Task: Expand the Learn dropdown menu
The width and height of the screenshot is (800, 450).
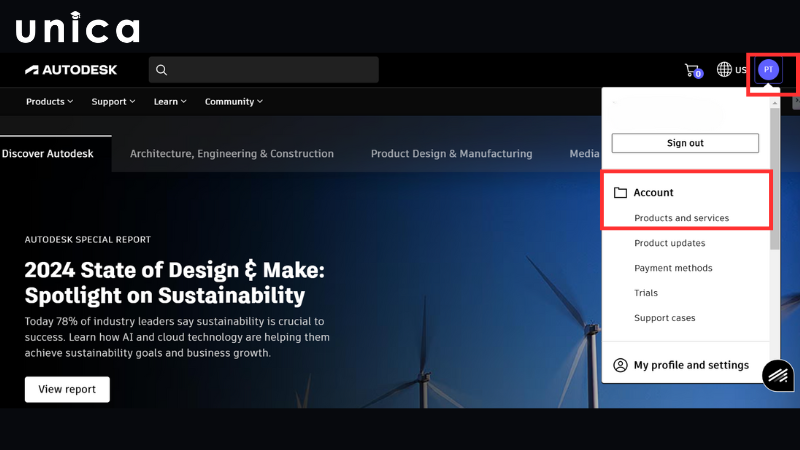Action: point(170,102)
